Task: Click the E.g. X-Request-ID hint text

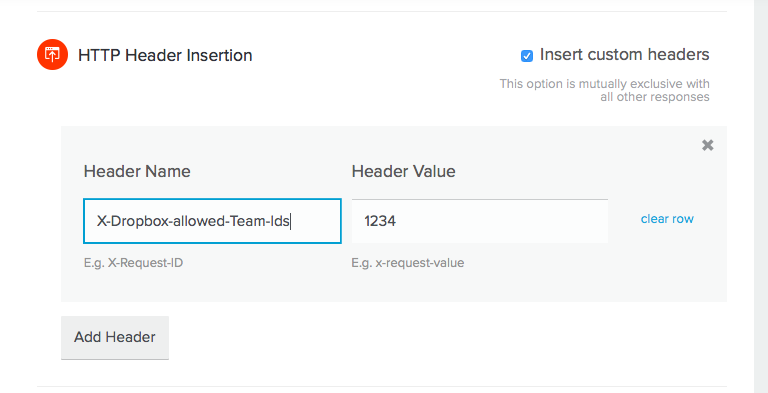Action: coord(133,263)
